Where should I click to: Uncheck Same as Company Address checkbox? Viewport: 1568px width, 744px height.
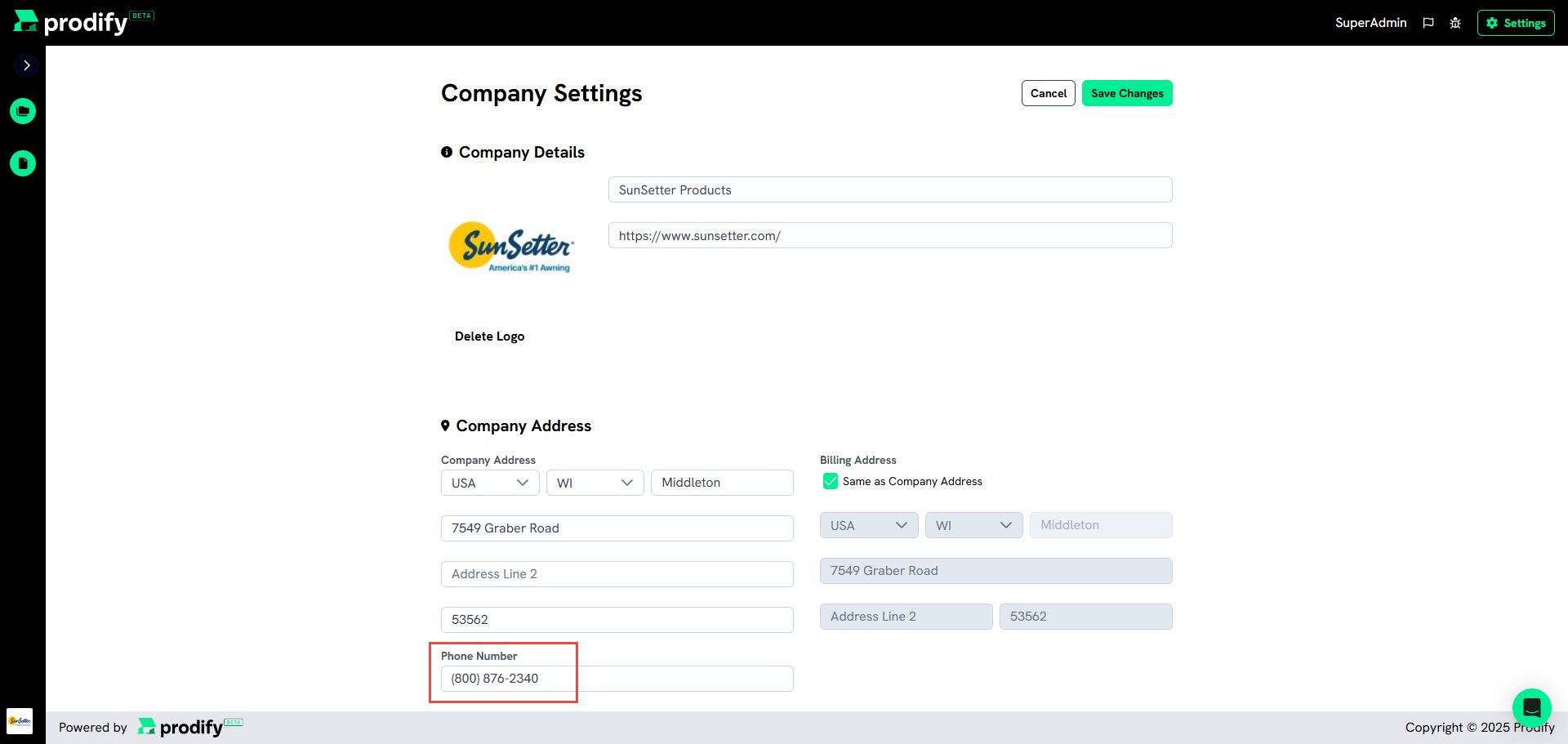[x=831, y=481]
